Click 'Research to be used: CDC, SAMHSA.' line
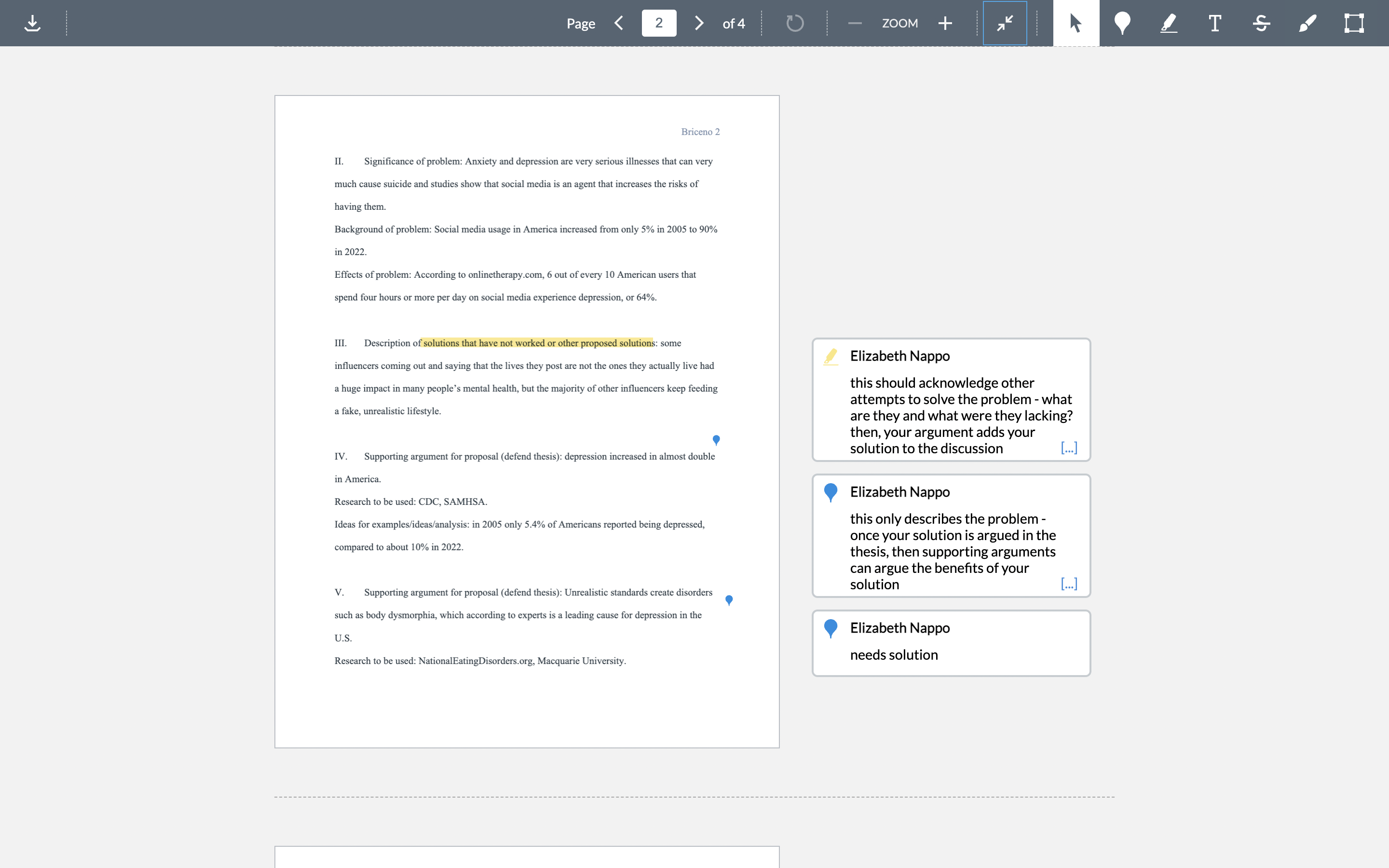 411,501
